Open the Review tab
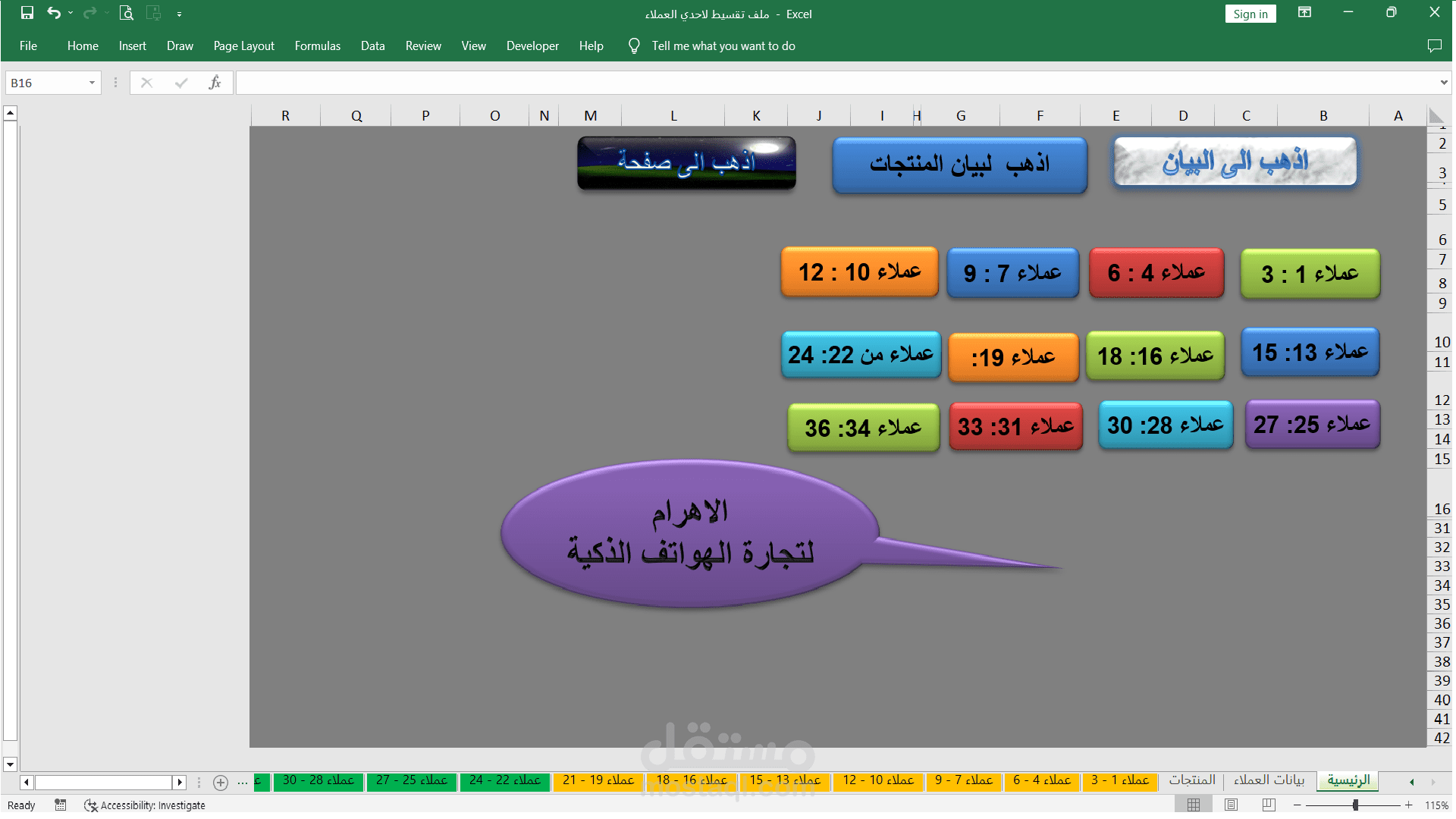The width and height of the screenshot is (1456, 819). pyautogui.click(x=423, y=46)
